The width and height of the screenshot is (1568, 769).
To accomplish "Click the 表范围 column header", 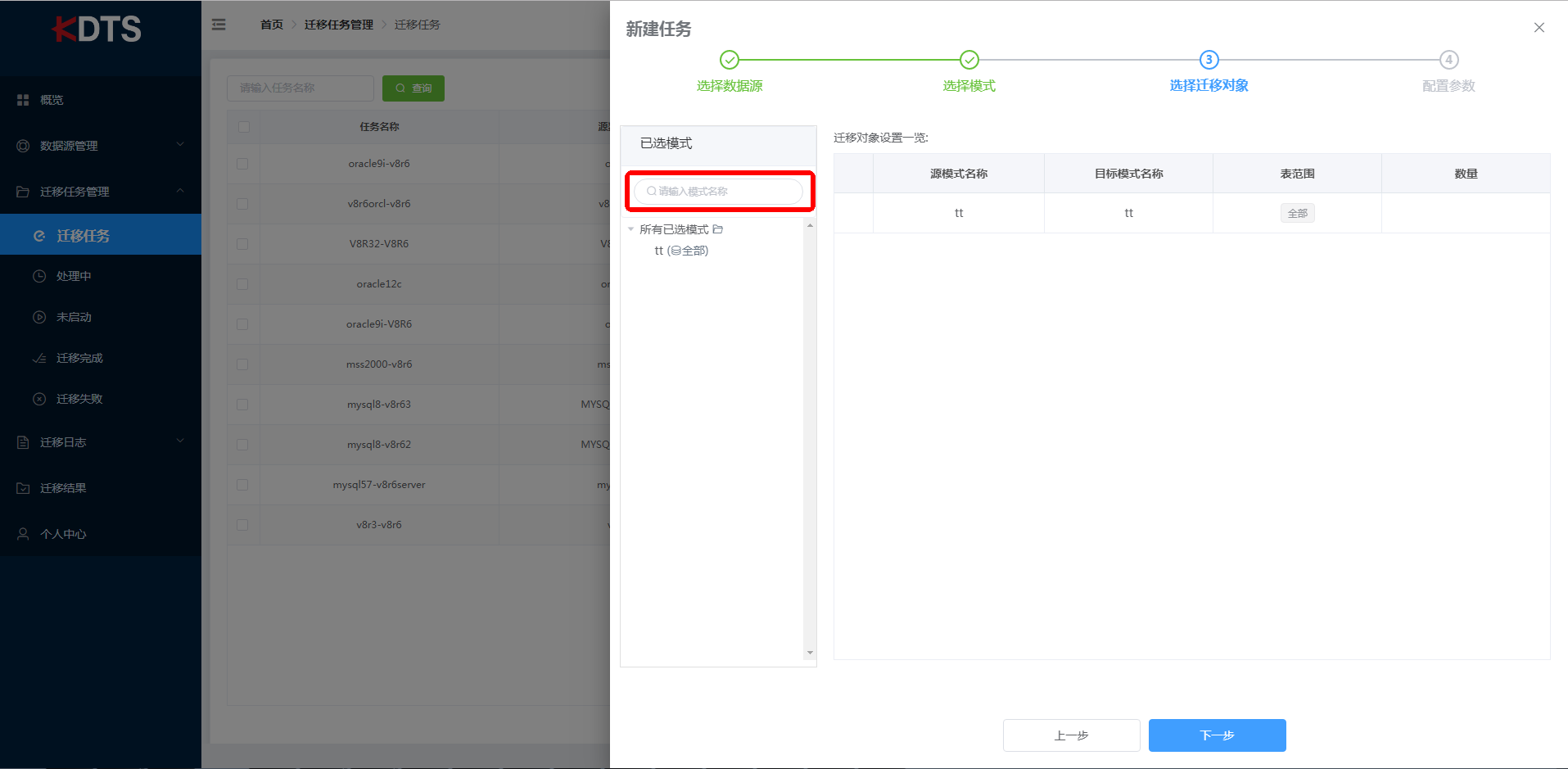I will pos(1298,174).
